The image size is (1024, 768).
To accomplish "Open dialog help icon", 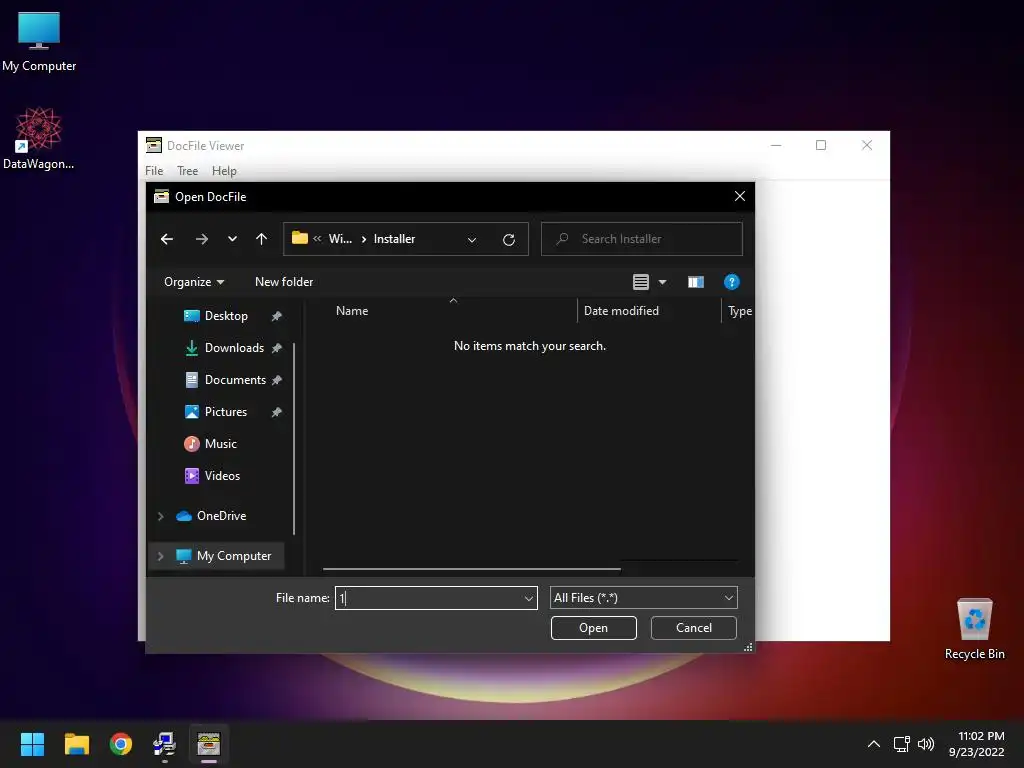I will pyautogui.click(x=731, y=282).
